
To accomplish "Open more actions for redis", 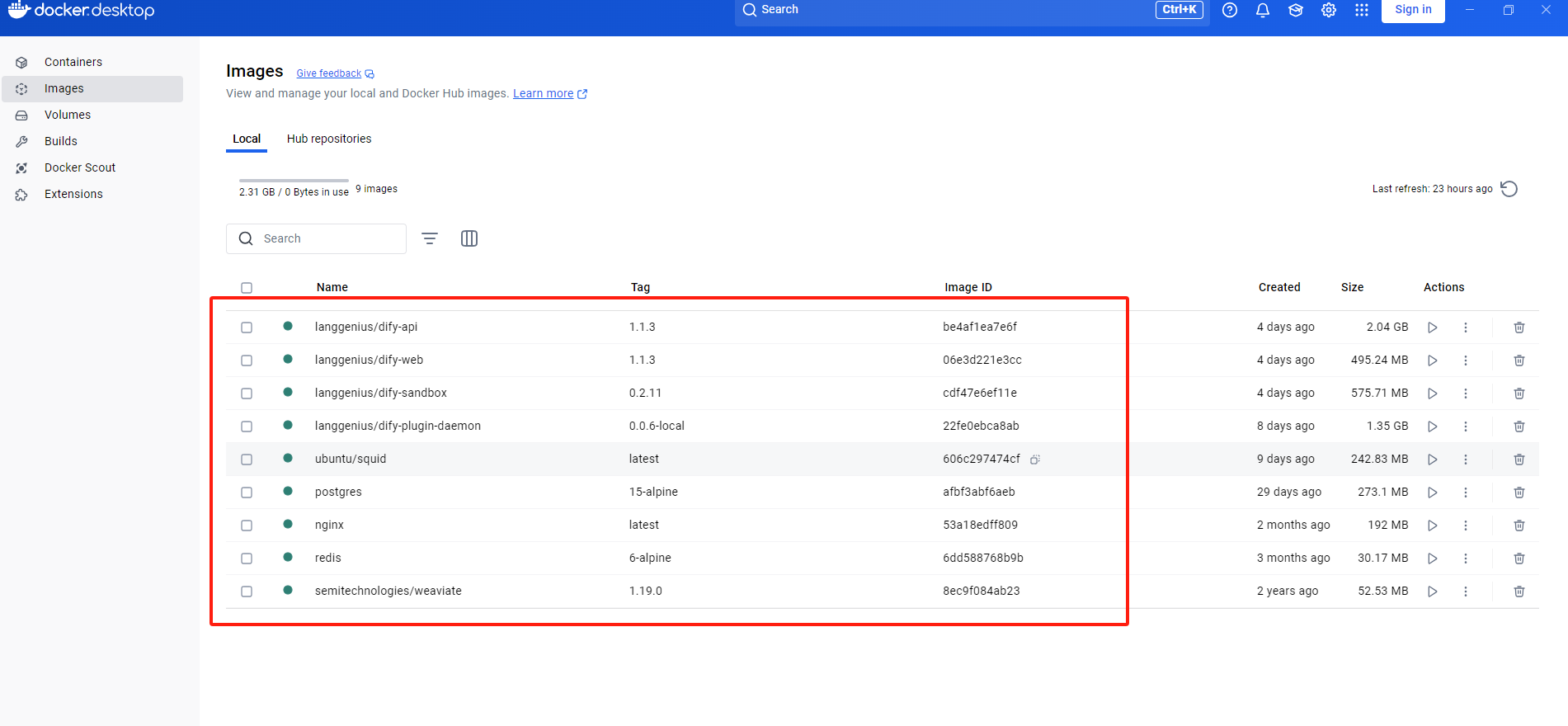I will coord(1466,559).
